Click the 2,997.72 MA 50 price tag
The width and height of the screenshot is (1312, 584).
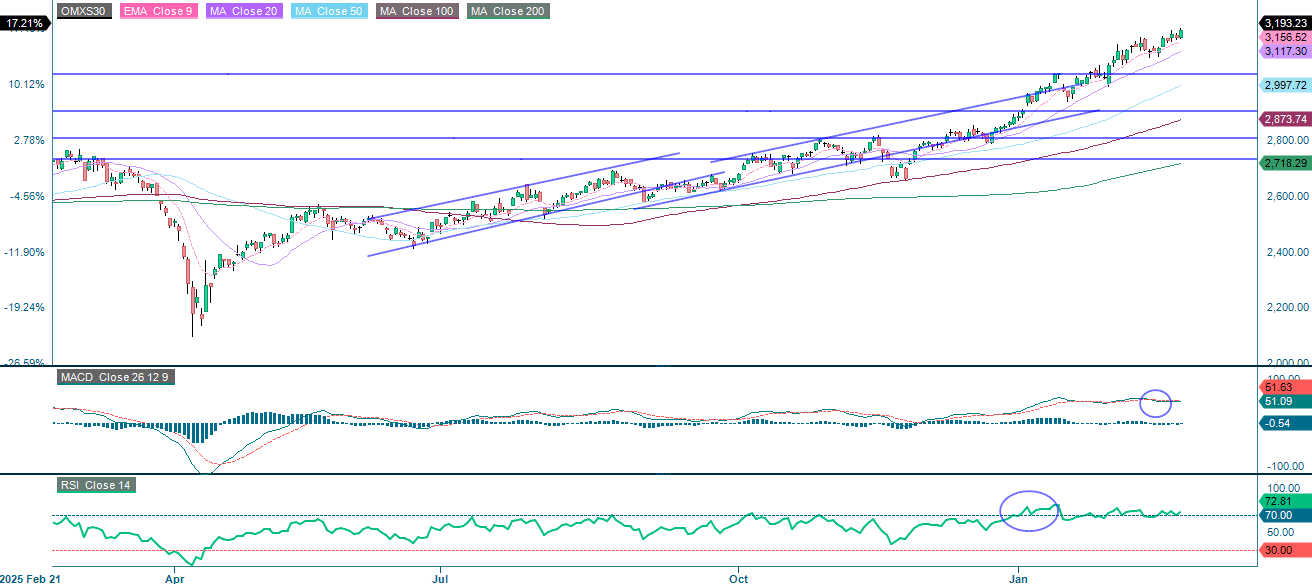(1286, 86)
